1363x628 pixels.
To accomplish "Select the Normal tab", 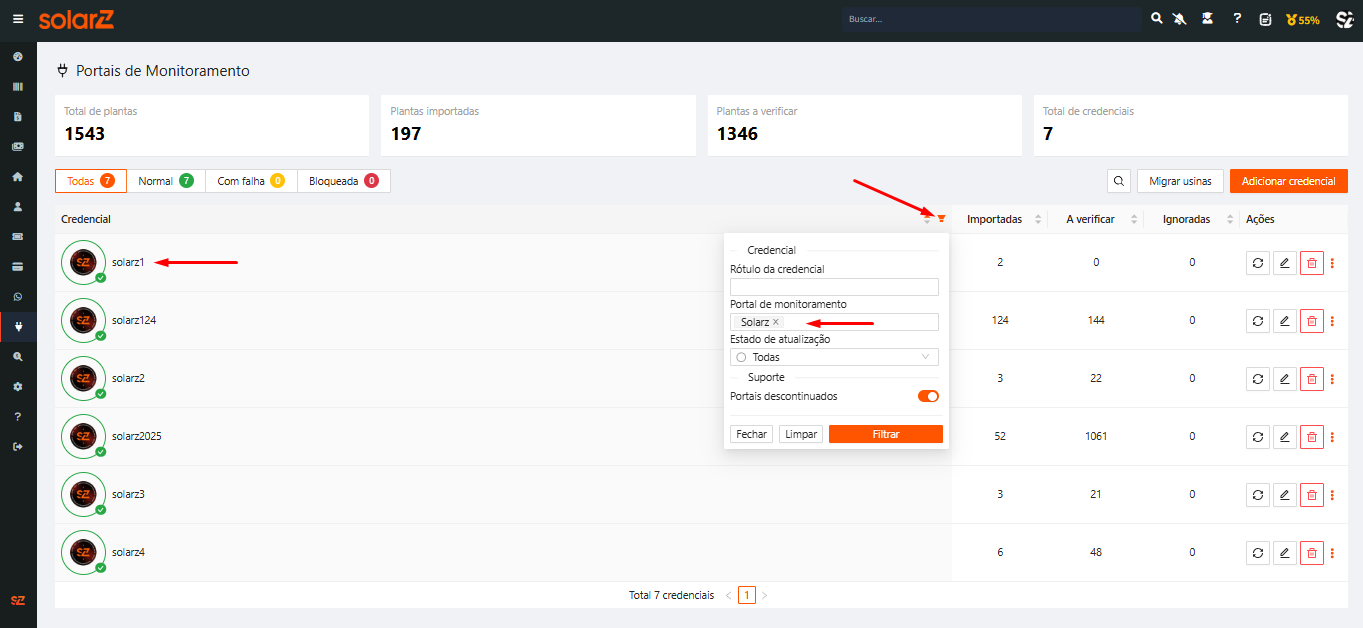I will 166,181.
